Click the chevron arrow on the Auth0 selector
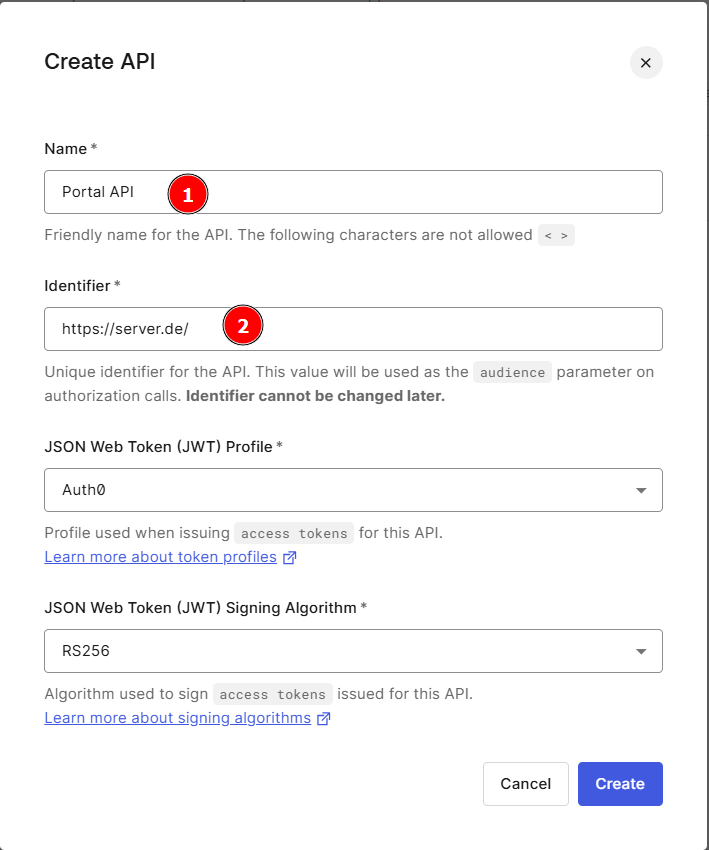The height and width of the screenshot is (850, 709). click(x=641, y=490)
